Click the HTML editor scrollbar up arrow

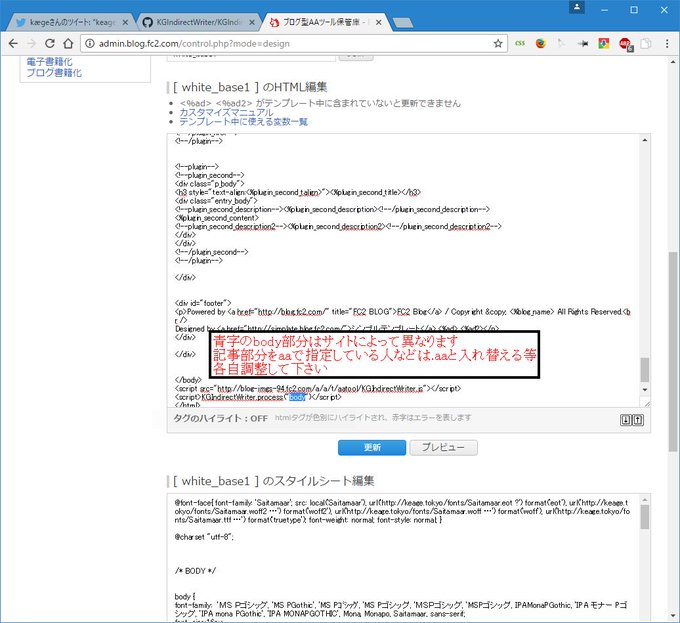click(645, 140)
